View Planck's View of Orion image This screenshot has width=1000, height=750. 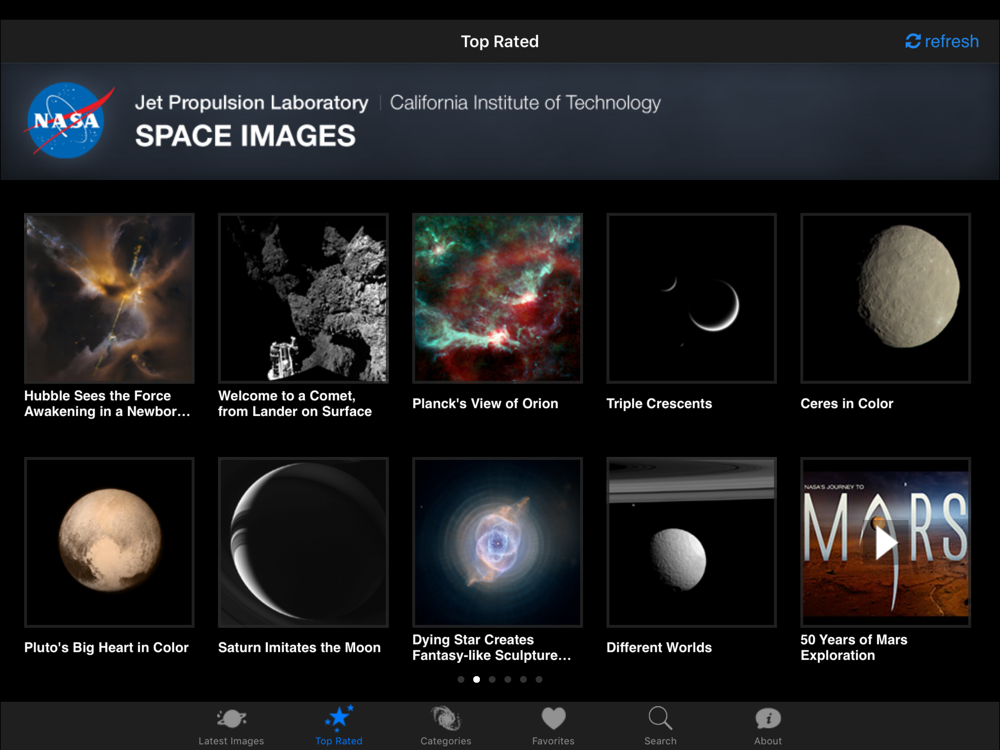pyautogui.click(x=497, y=298)
